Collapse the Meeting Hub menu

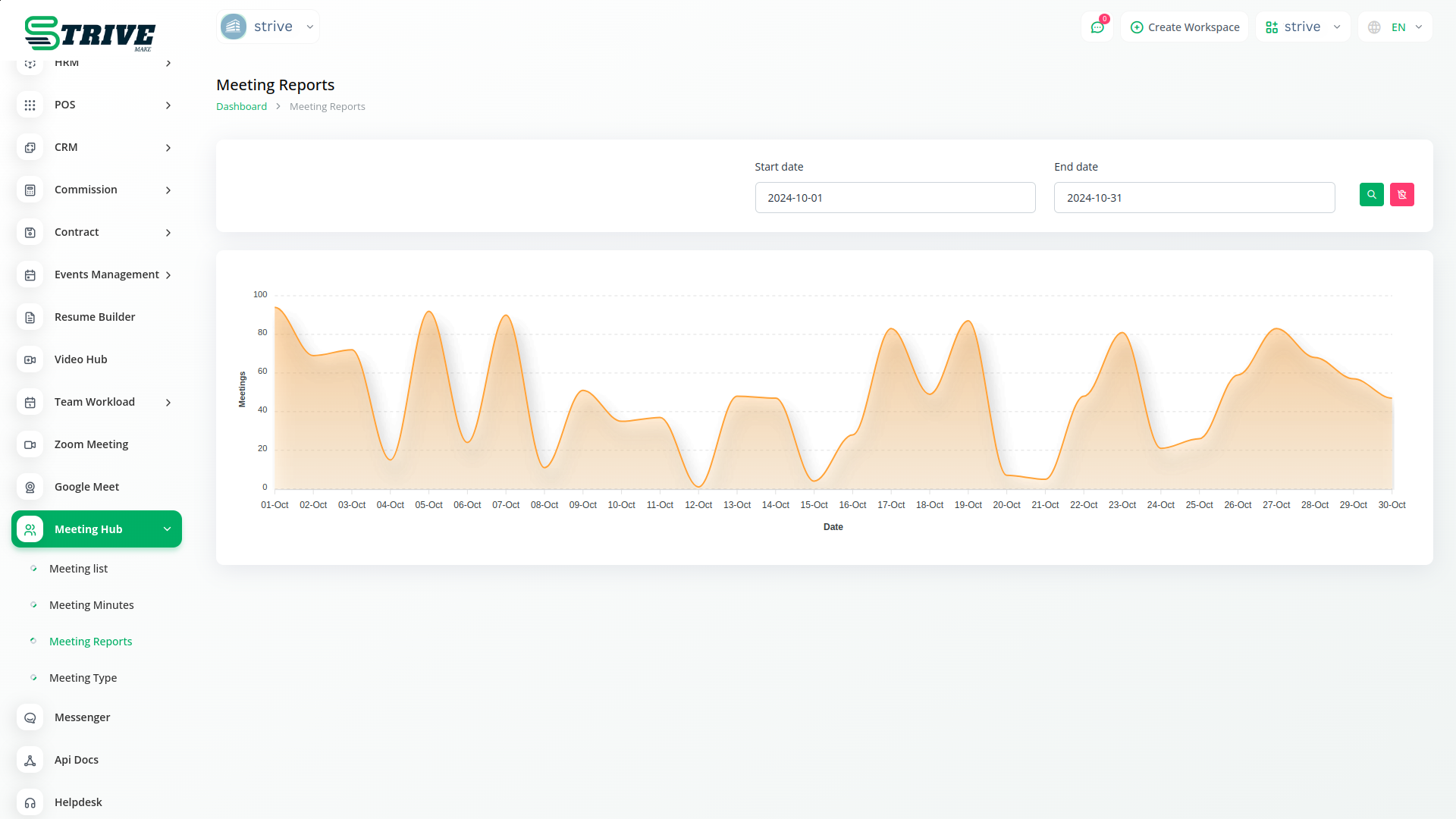click(x=167, y=529)
